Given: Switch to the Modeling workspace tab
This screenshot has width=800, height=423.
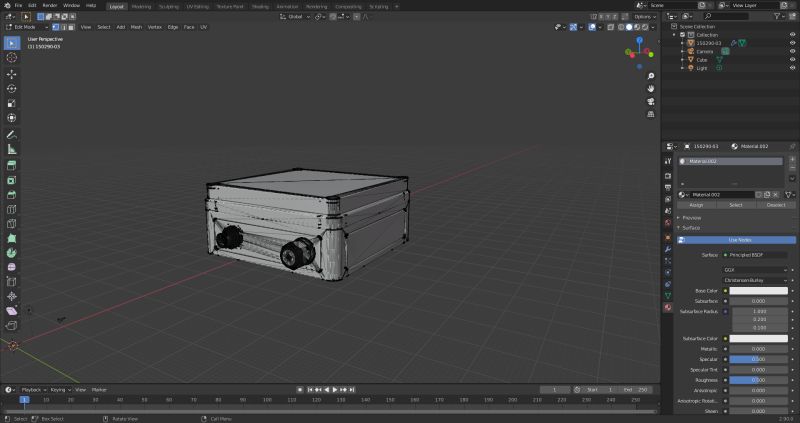Looking at the screenshot, I should 141,7.
